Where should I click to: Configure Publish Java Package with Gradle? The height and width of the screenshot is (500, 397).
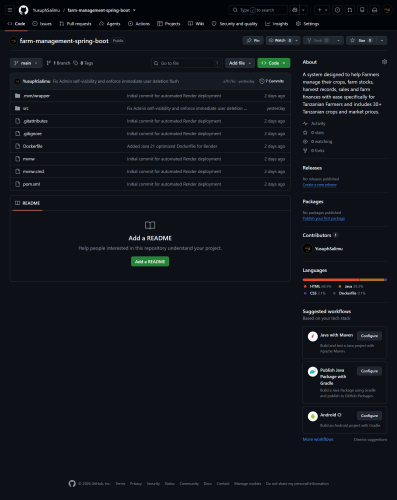tap(369, 371)
